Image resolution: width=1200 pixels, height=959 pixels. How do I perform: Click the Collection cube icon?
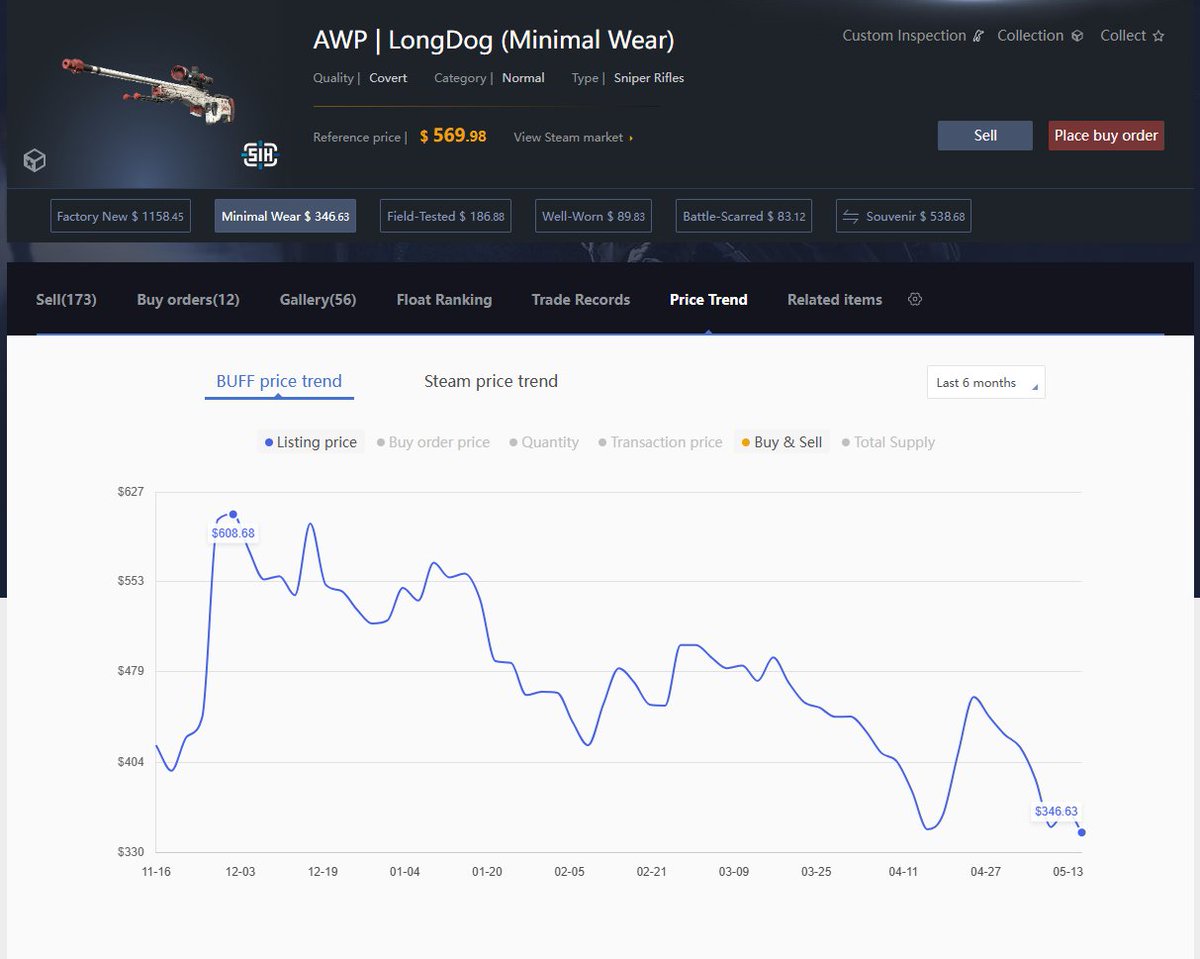tap(1077, 36)
